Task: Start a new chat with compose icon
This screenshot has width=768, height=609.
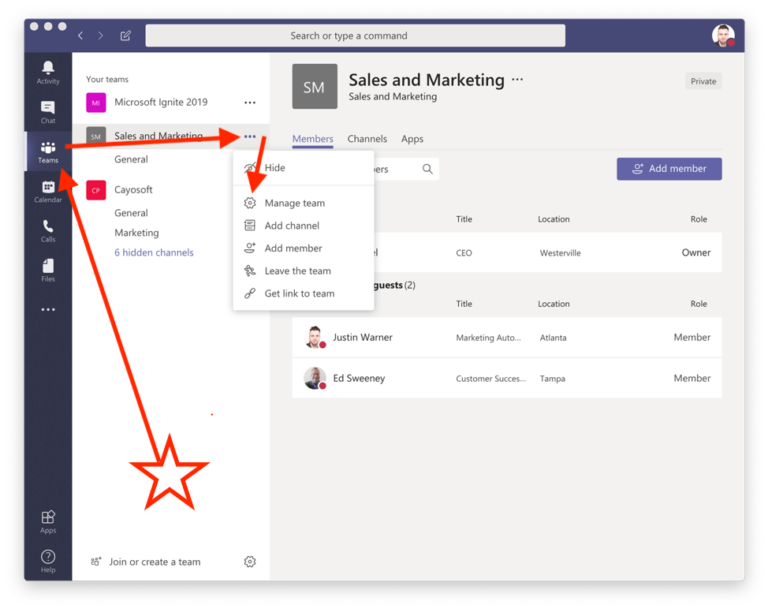Action: [125, 35]
